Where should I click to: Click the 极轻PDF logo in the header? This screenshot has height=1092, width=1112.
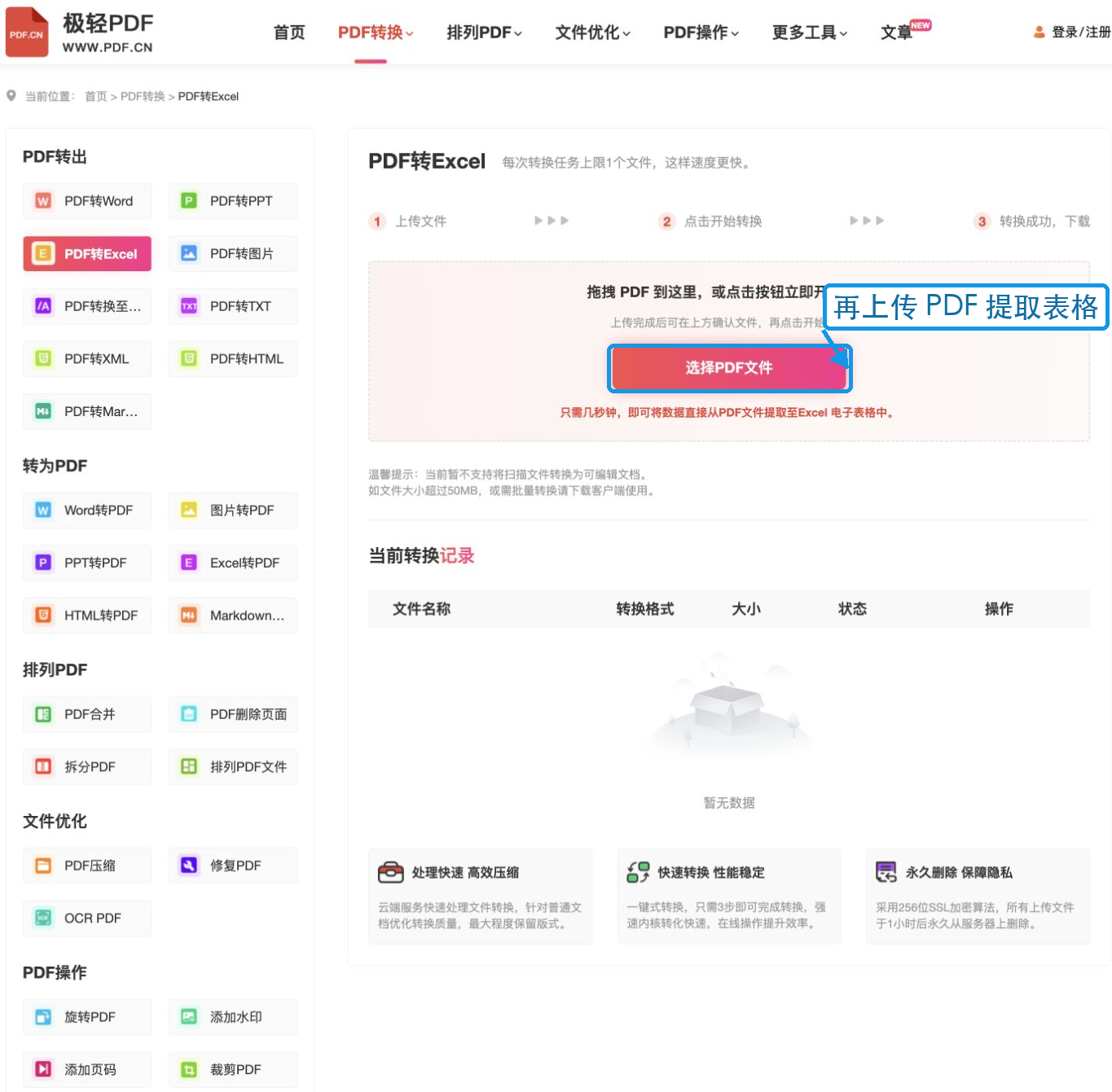click(x=79, y=33)
